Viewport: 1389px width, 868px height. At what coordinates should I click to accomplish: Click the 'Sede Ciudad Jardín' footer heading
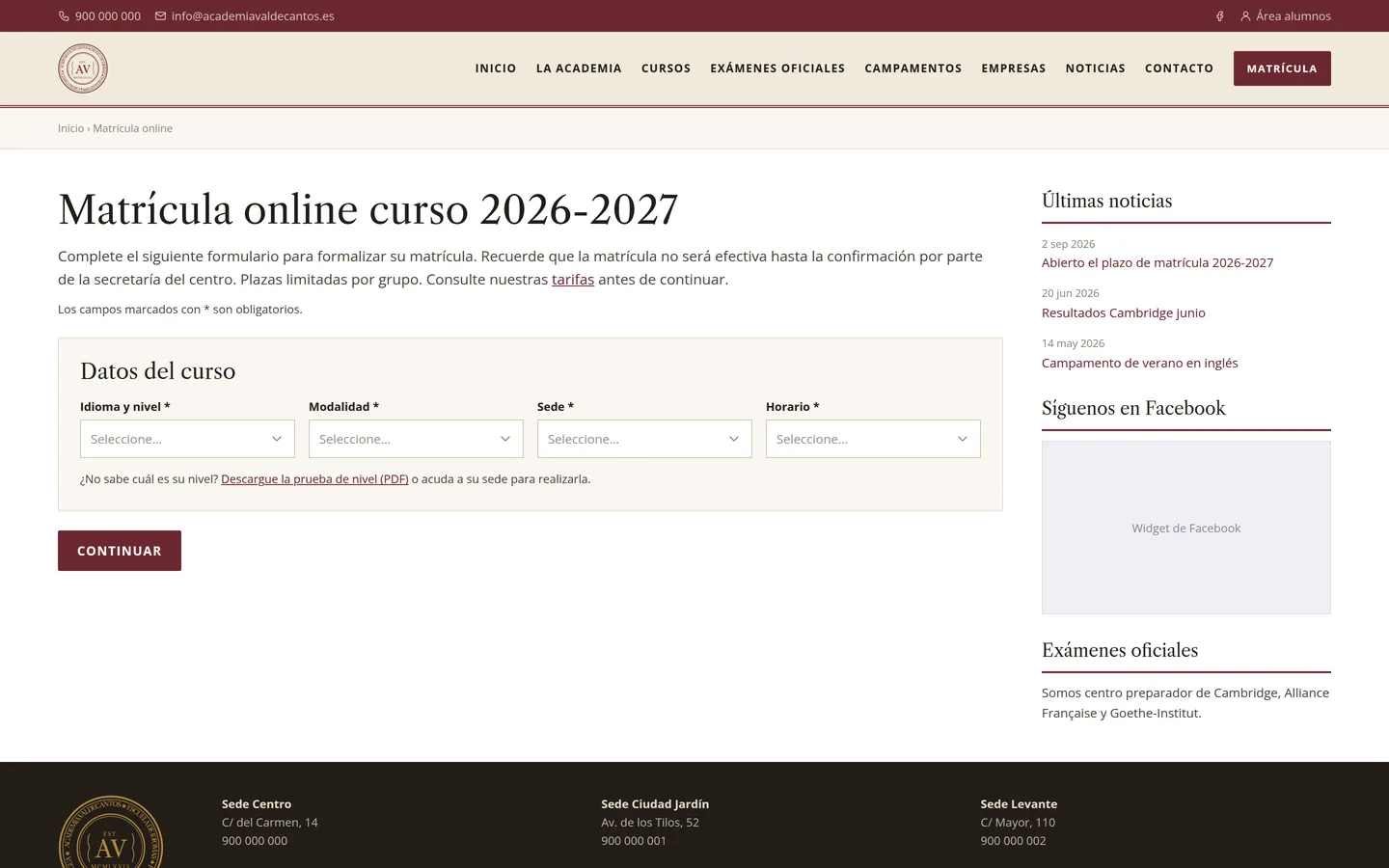point(655,804)
